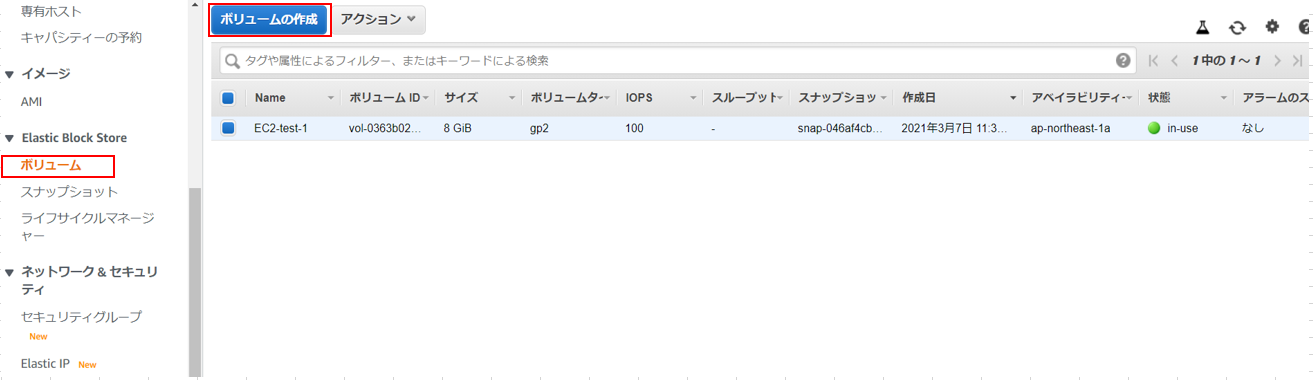Click volume ID vol-0363b02 cell
Screen dimensions: 1313x380
click(x=385, y=128)
